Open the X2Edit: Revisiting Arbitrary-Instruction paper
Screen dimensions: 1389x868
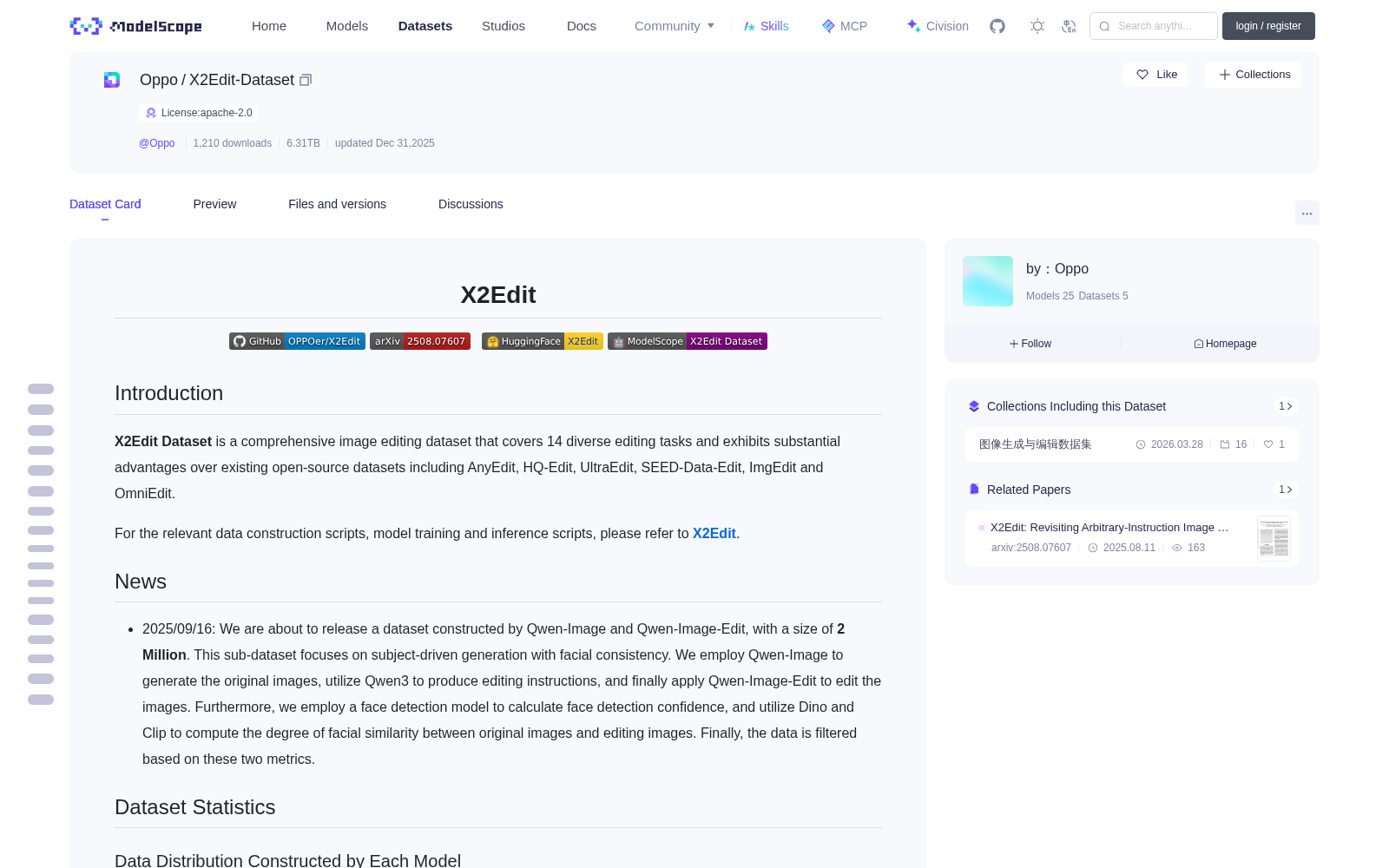tap(1109, 528)
